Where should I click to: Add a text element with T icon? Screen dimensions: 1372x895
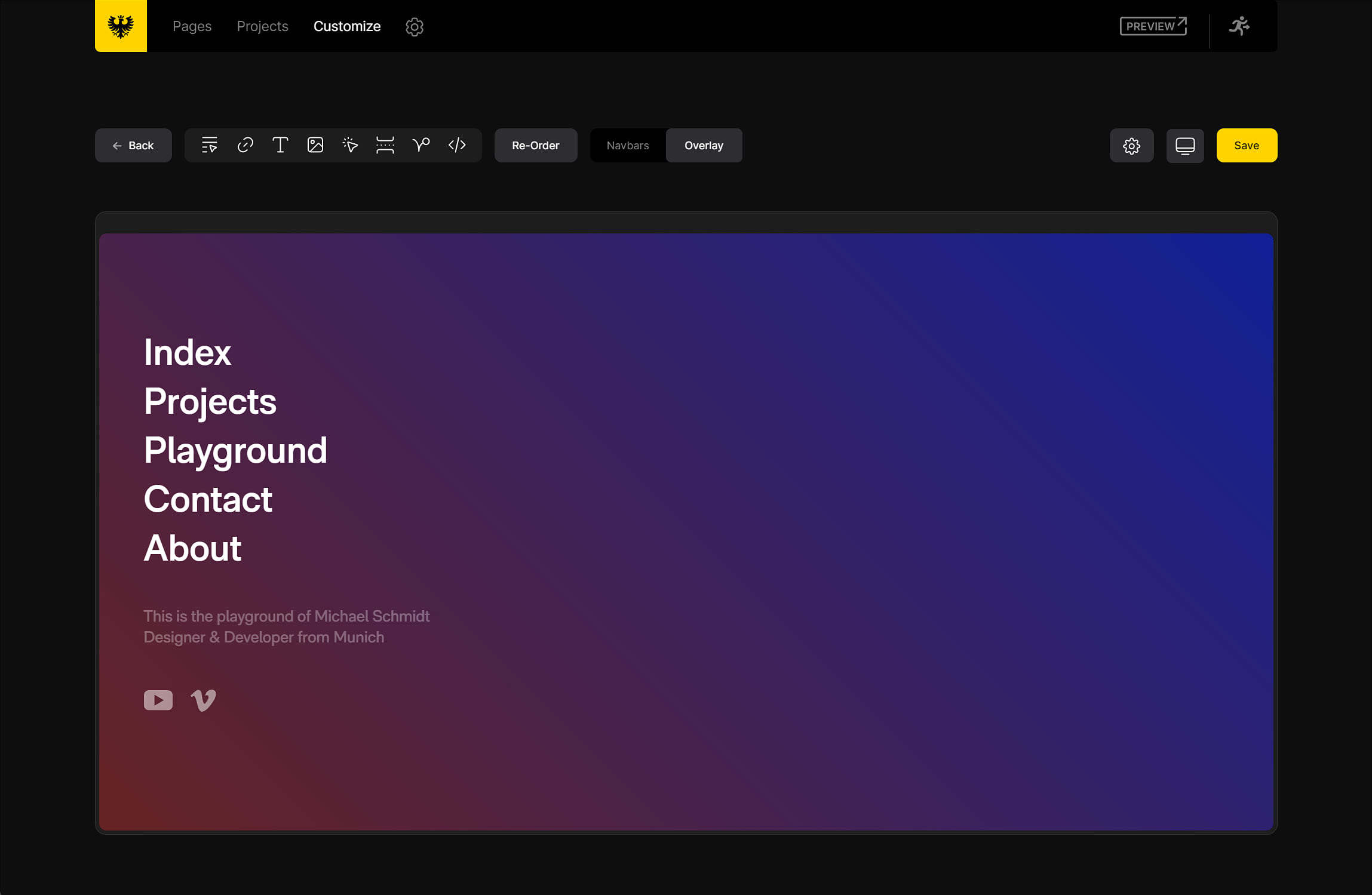280,145
